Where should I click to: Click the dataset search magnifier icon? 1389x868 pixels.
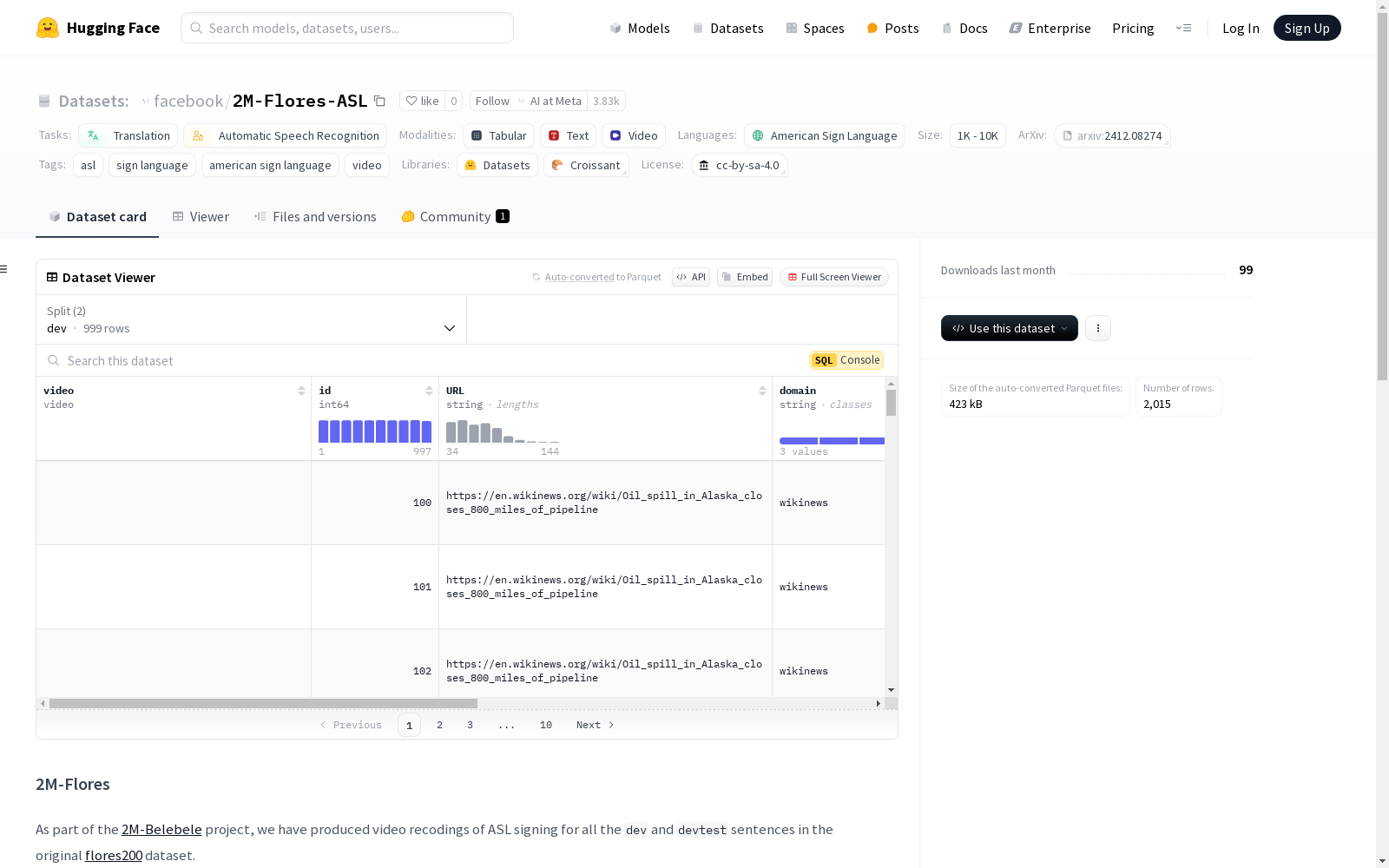[x=54, y=360]
